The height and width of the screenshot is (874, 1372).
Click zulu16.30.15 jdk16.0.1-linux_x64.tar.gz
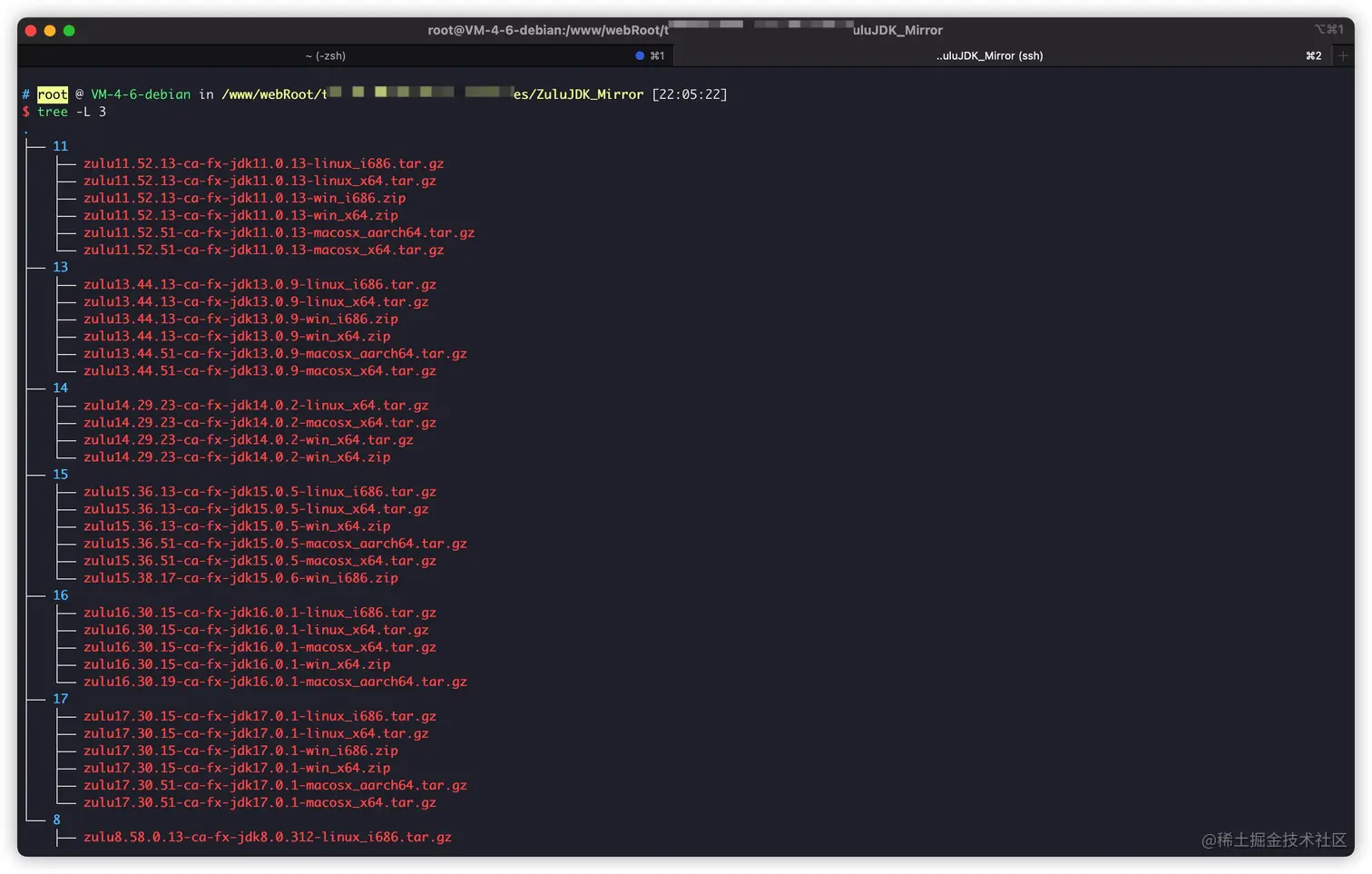(x=256, y=630)
